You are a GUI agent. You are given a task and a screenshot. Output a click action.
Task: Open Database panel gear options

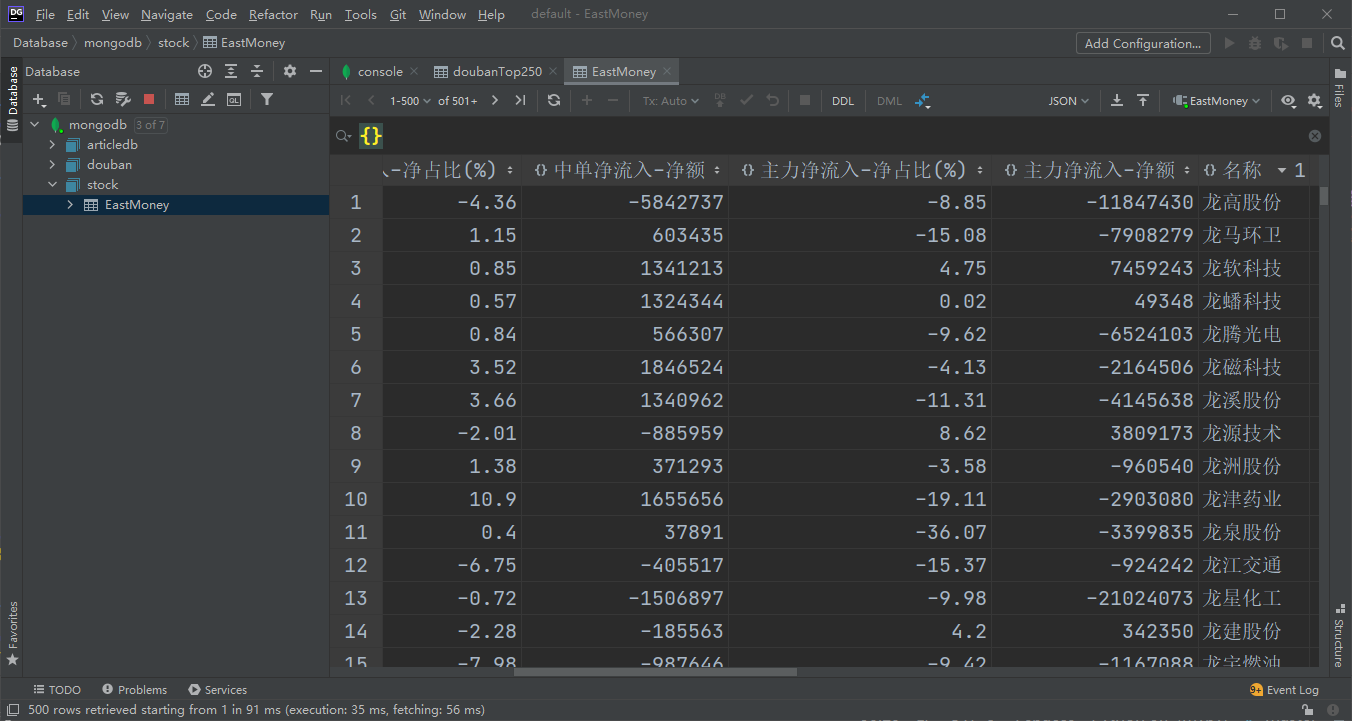coord(290,71)
